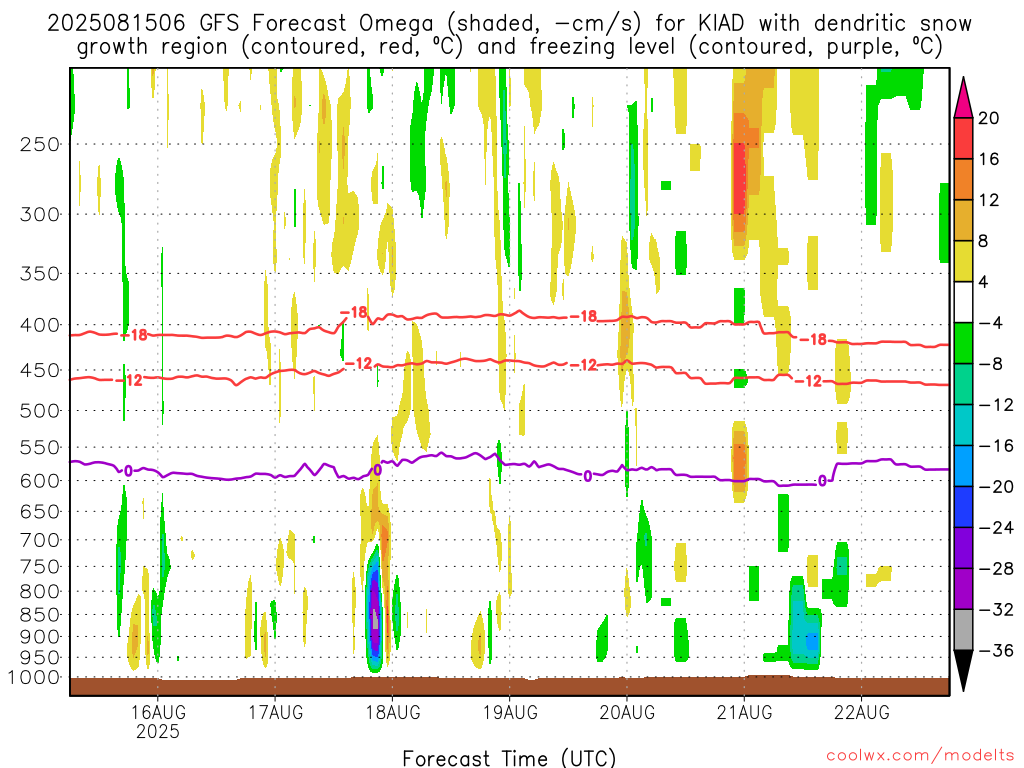Screen dimensions: 1024x768
Task: Click the 17AUG date label
Action: pyautogui.click(x=275, y=712)
